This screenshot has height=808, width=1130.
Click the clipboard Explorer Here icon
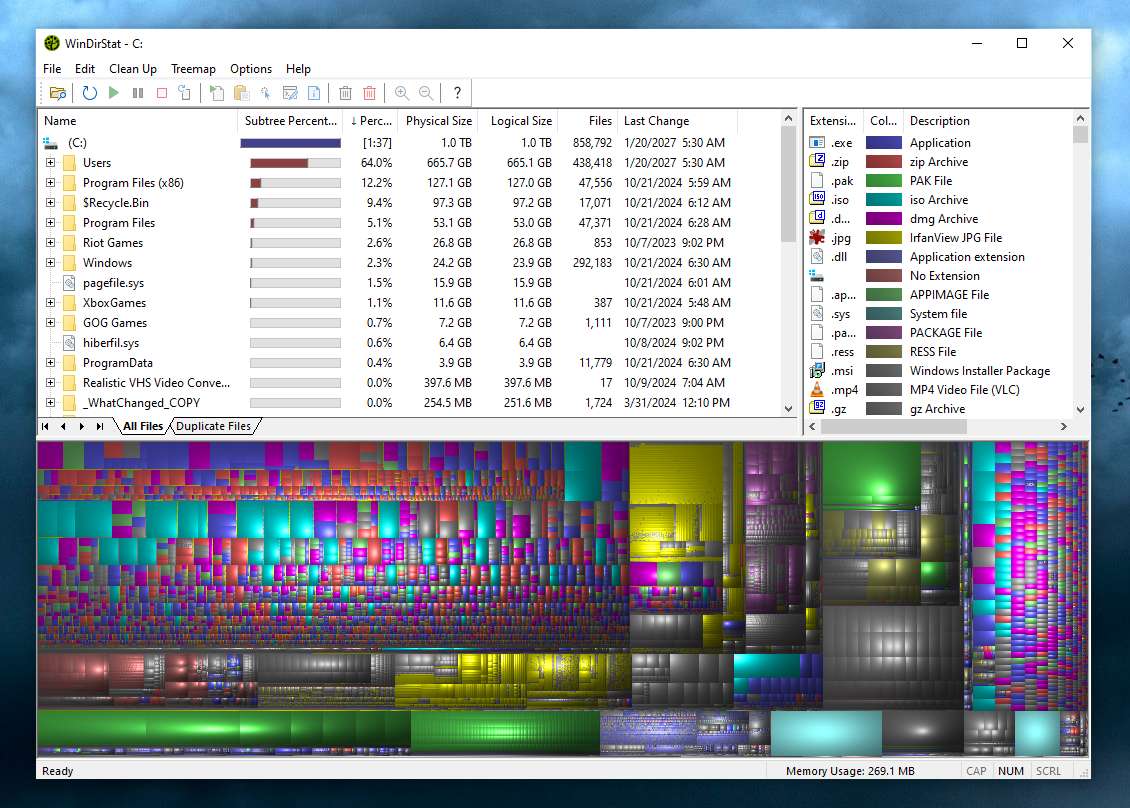tap(241, 93)
